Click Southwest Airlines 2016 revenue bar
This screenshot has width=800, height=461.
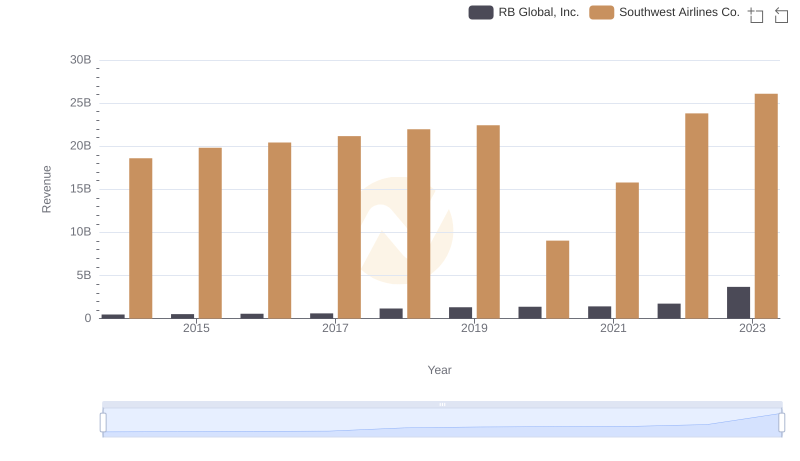[280, 230]
